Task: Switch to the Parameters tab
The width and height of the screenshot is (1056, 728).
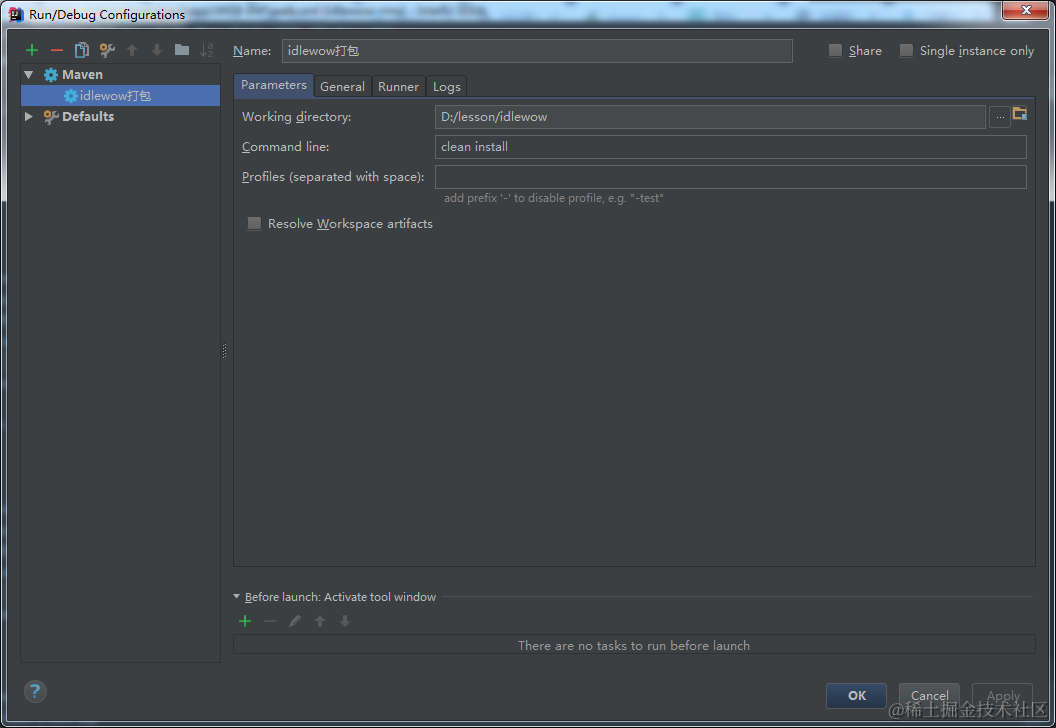Action: pos(273,85)
